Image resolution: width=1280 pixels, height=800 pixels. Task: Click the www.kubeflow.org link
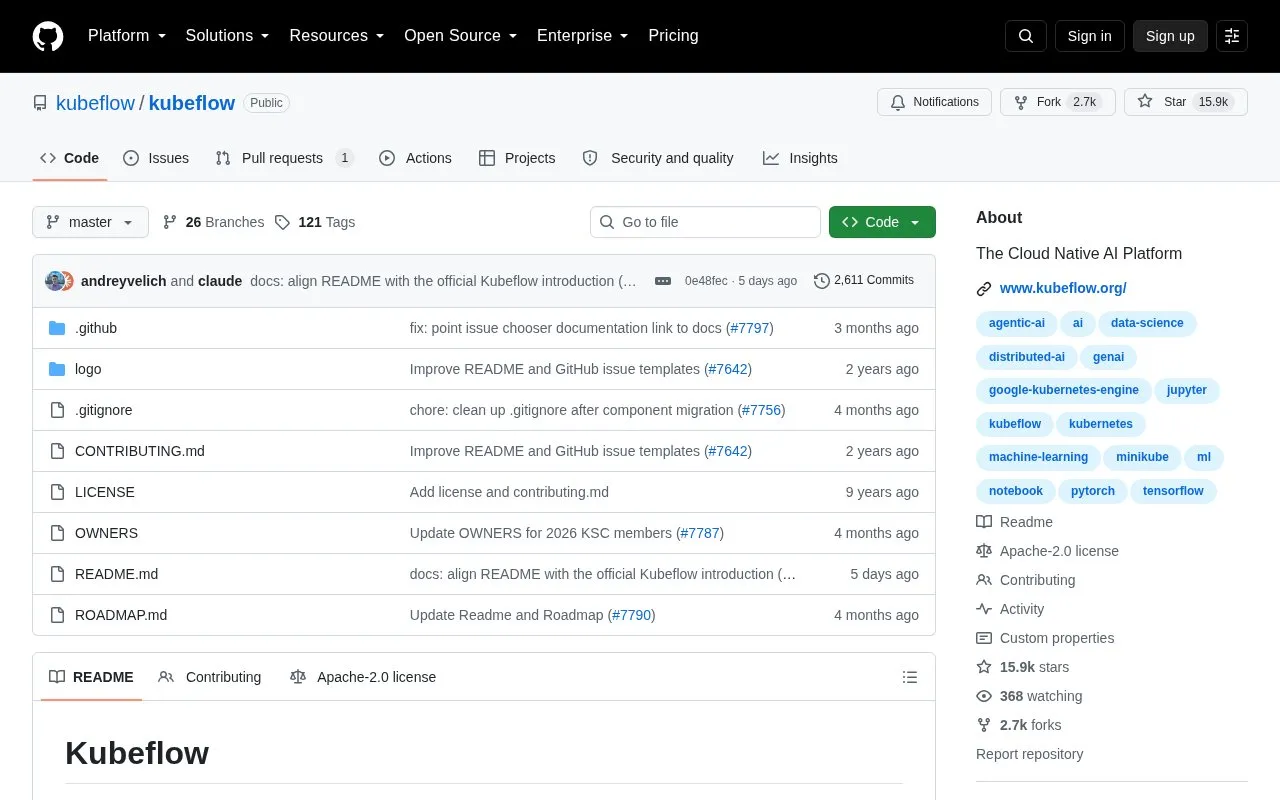tap(1063, 288)
